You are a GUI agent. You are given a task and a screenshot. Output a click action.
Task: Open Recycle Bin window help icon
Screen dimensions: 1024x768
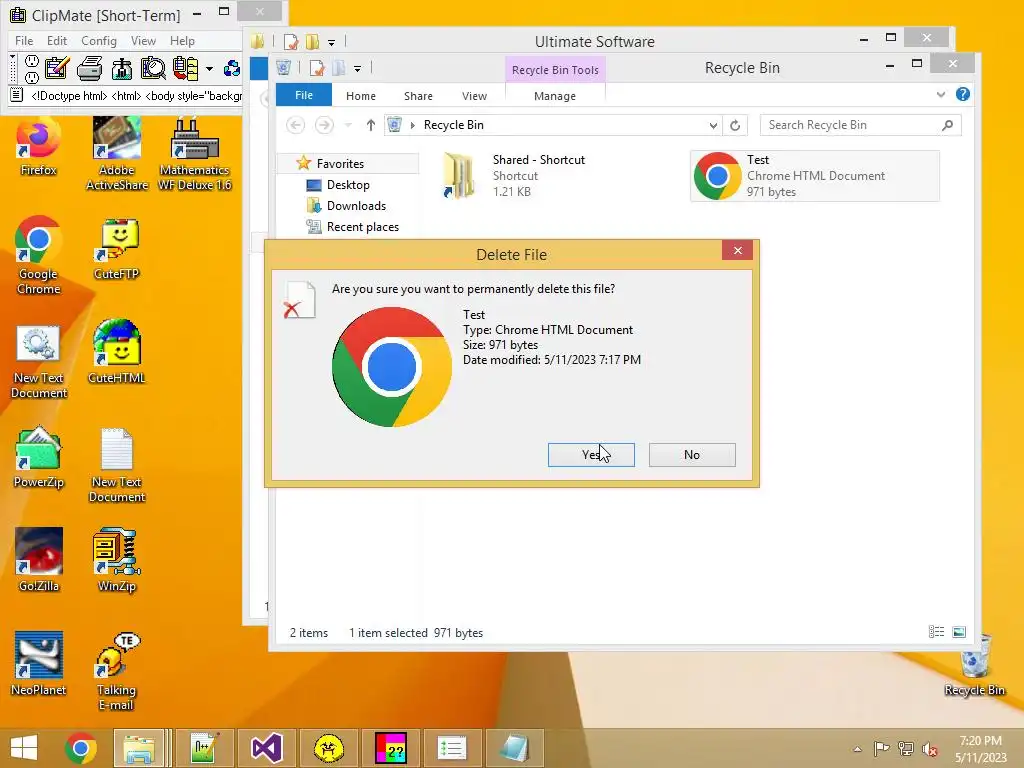pos(963,94)
